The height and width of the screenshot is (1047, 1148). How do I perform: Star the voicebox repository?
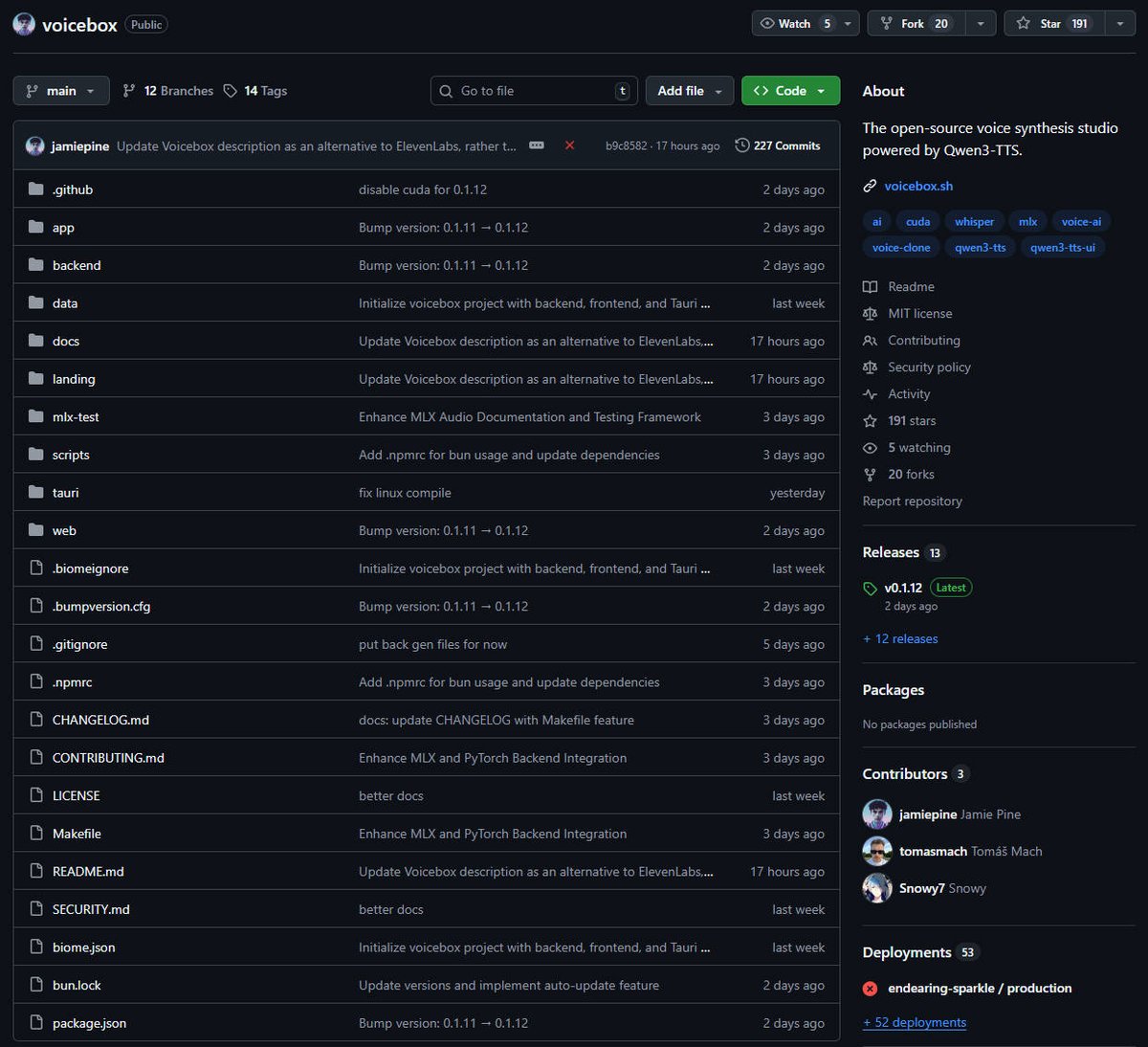[x=1054, y=23]
